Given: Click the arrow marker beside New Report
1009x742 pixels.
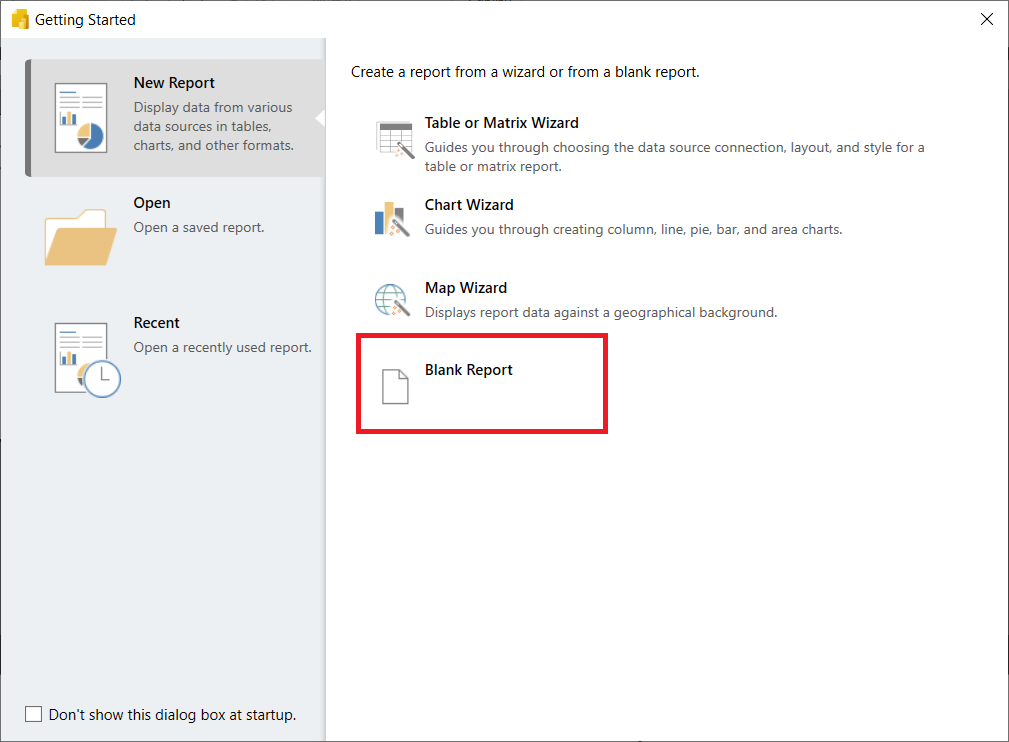Looking at the screenshot, I should click(322, 118).
